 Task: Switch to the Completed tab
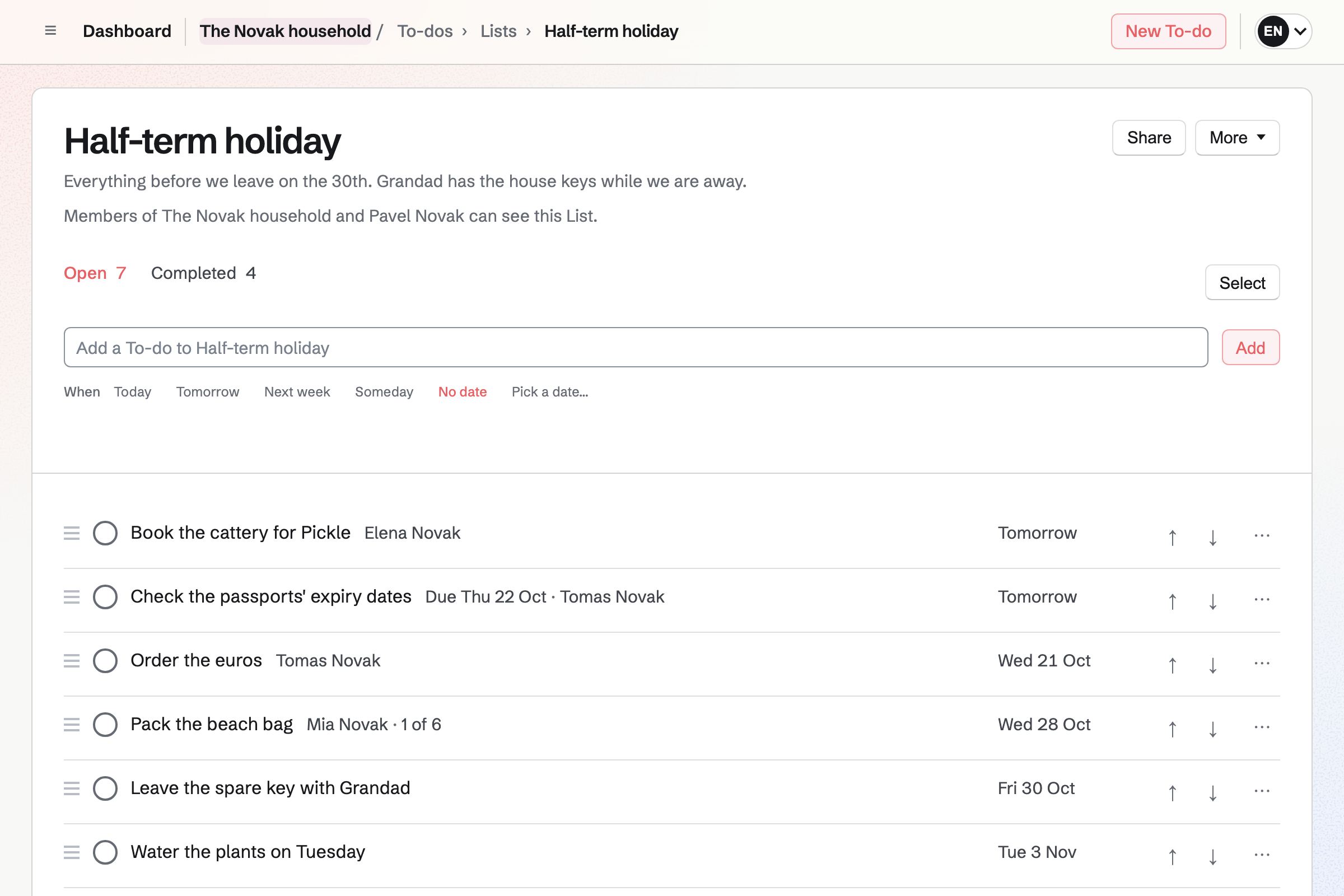pos(203,273)
